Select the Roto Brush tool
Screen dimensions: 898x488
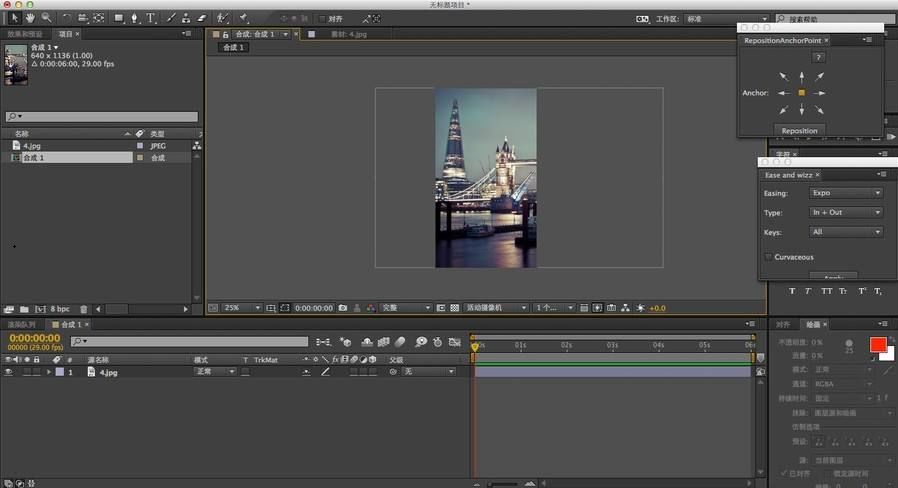click(222, 18)
